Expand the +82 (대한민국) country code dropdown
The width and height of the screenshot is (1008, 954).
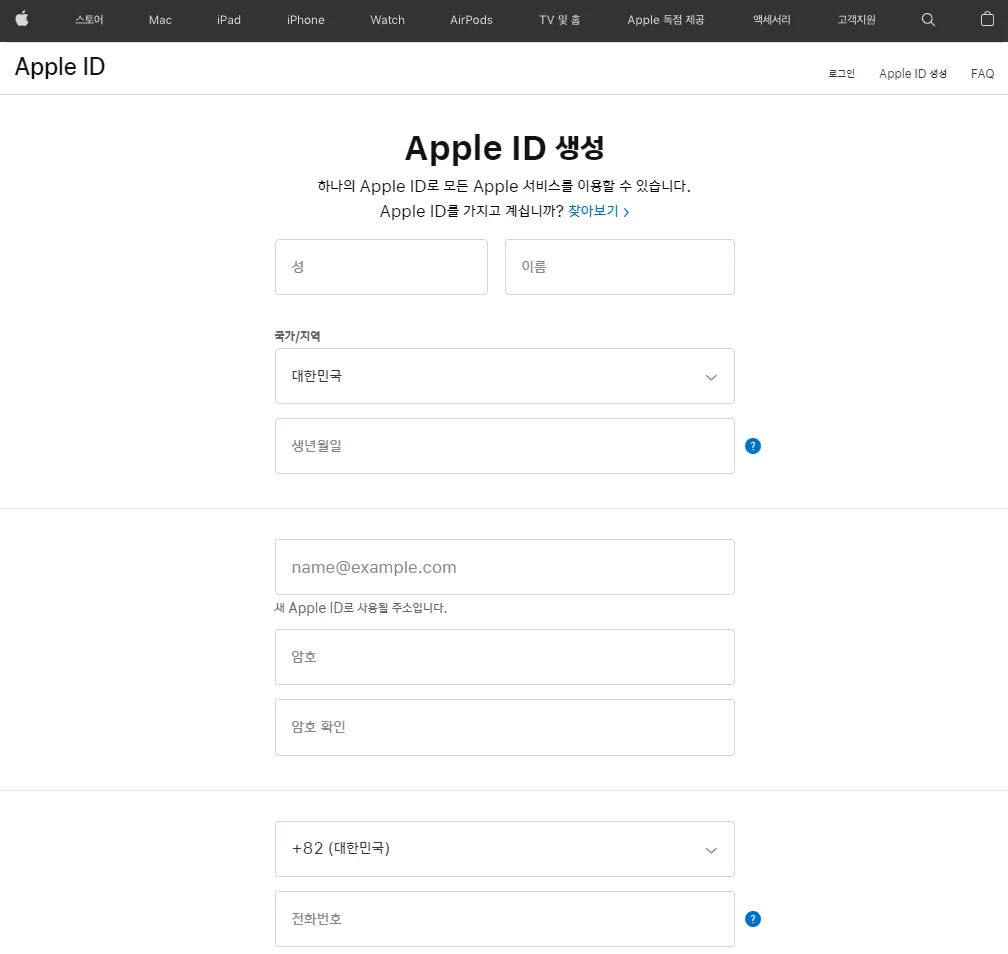coord(505,849)
